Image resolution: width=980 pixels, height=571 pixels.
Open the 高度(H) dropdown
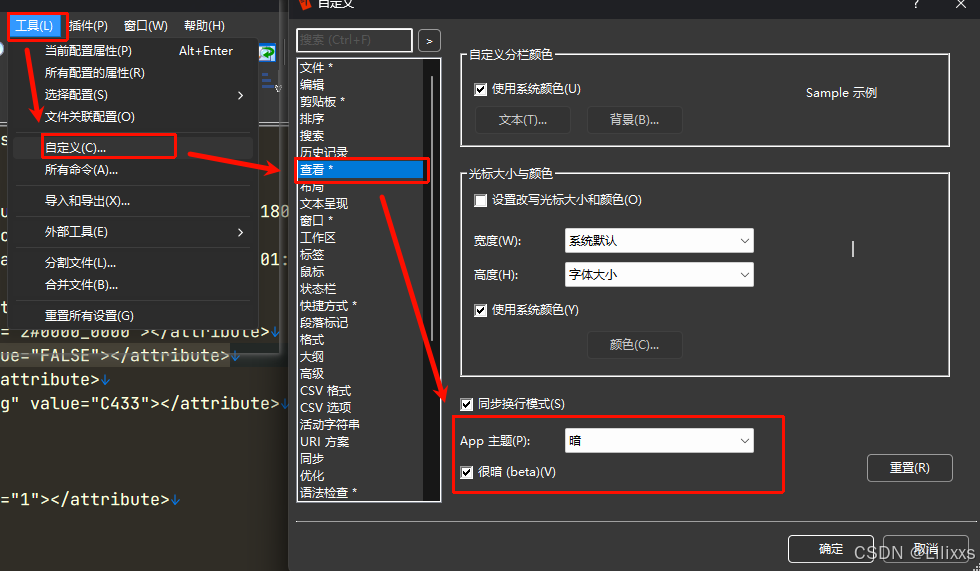(659, 275)
